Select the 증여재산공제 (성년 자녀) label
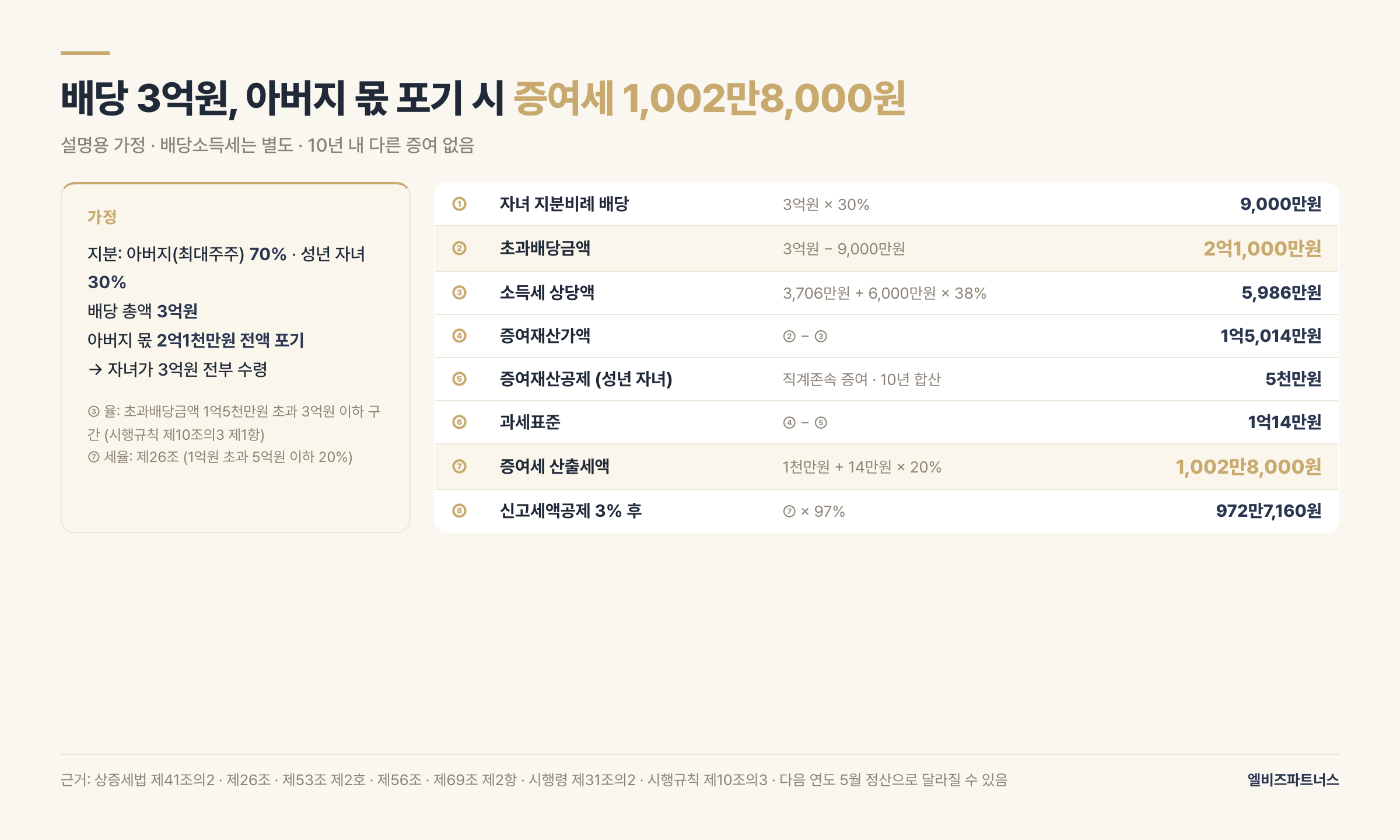Screen dimensions: 1400x840 (586, 379)
